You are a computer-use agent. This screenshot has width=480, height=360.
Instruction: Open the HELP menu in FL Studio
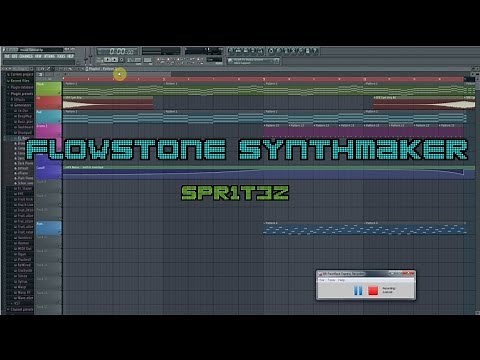[x=70, y=56]
